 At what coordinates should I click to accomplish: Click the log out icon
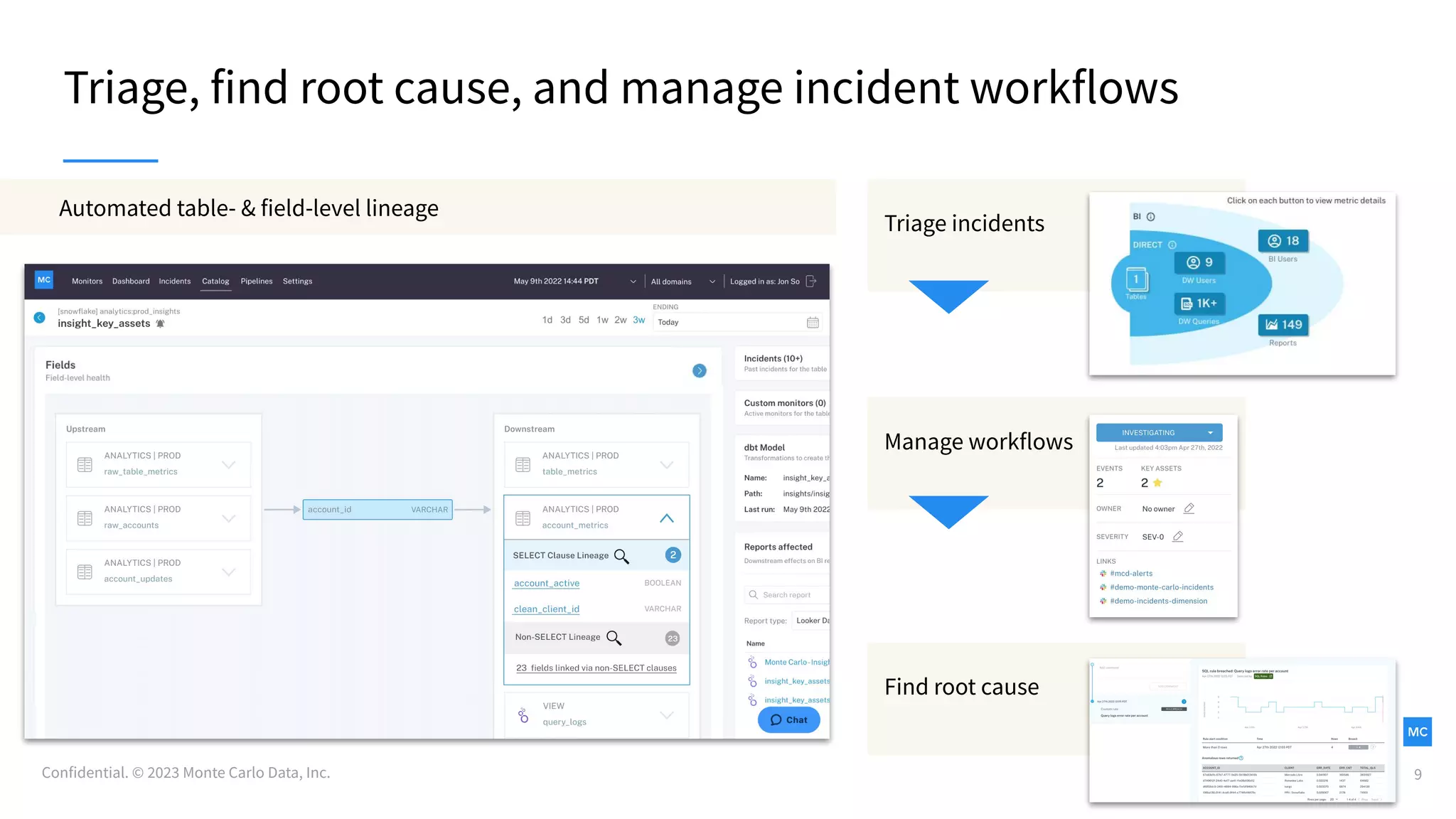[x=811, y=282]
